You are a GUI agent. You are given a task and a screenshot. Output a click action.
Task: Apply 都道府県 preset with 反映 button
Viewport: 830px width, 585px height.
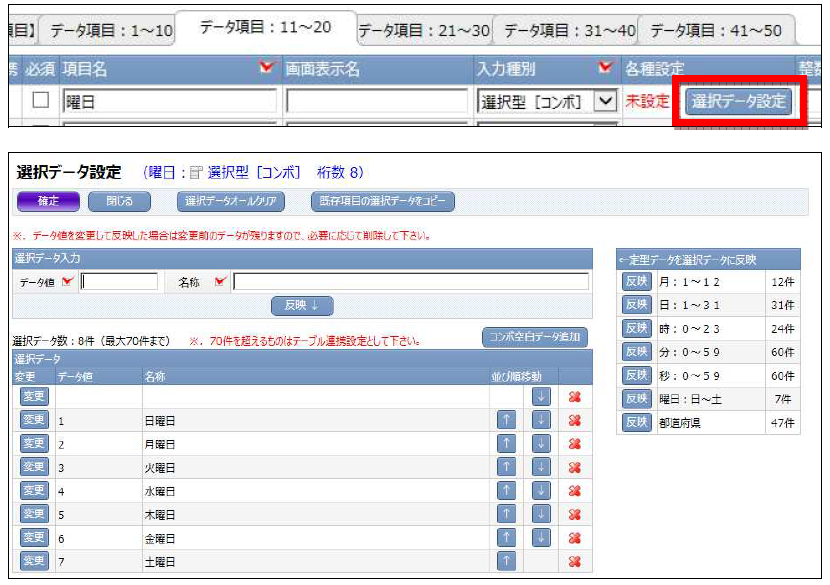point(637,422)
